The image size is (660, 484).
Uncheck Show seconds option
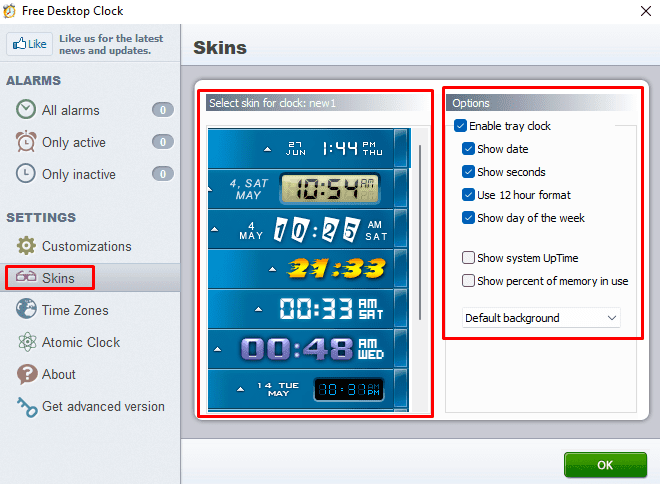coord(468,172)
